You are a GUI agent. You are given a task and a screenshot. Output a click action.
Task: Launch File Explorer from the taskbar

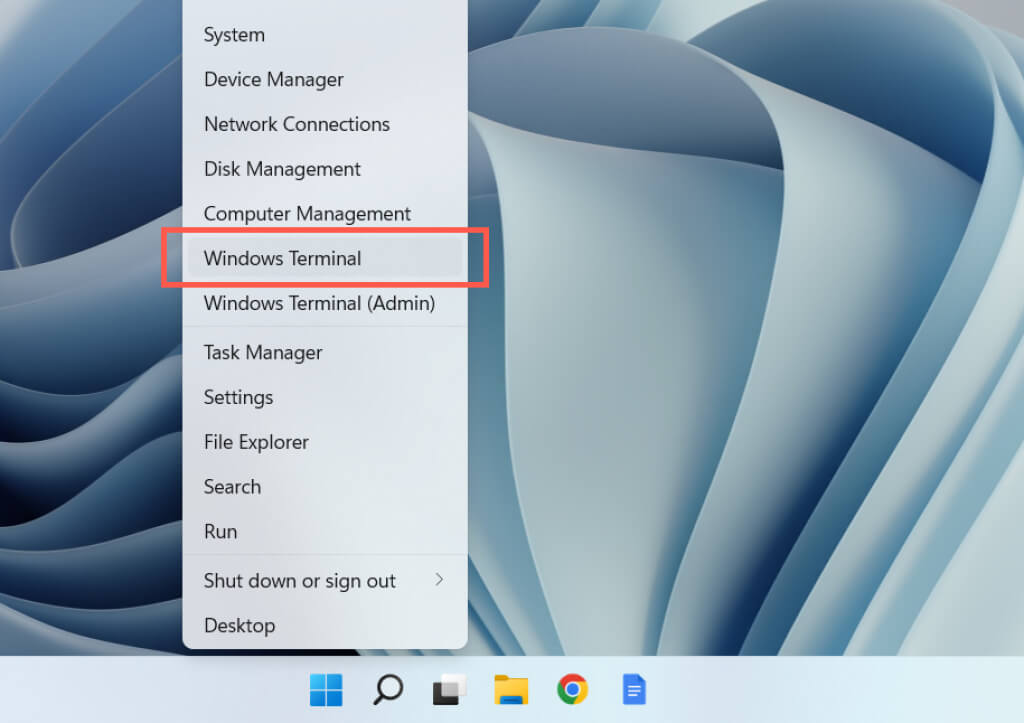tap(511, 690)
